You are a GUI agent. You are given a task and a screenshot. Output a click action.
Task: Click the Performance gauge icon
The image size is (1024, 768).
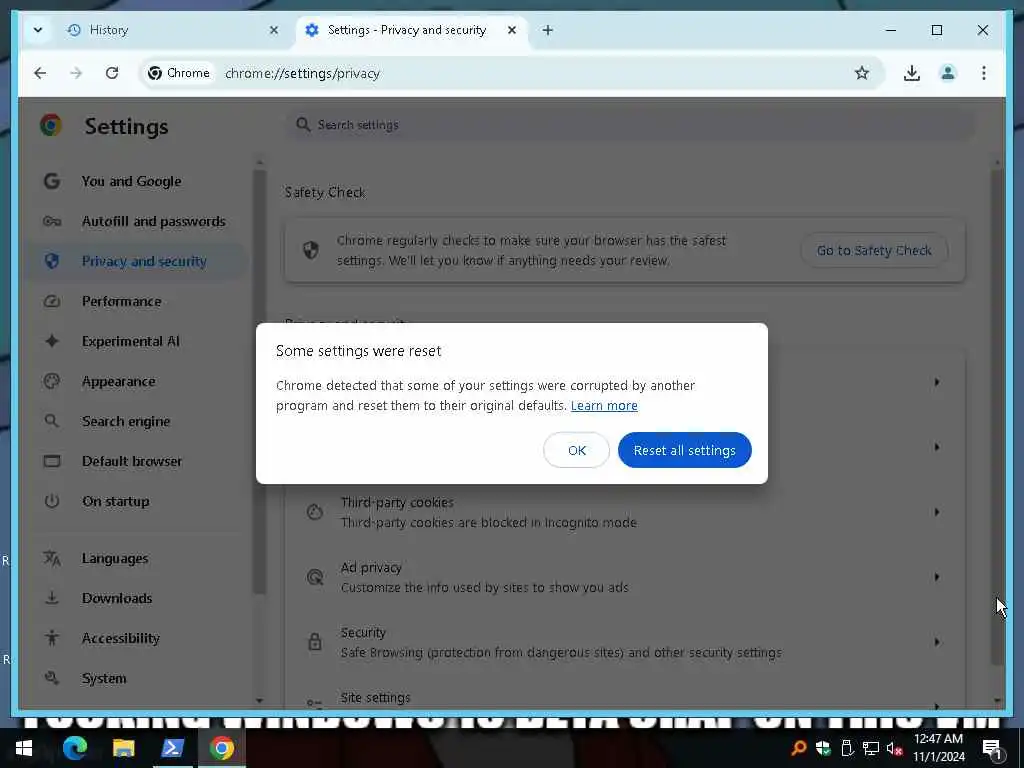[52, 301]
